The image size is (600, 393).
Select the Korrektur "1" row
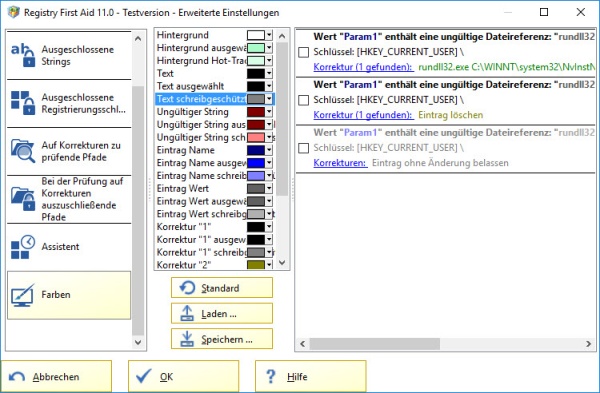click(x=215, y=227)
